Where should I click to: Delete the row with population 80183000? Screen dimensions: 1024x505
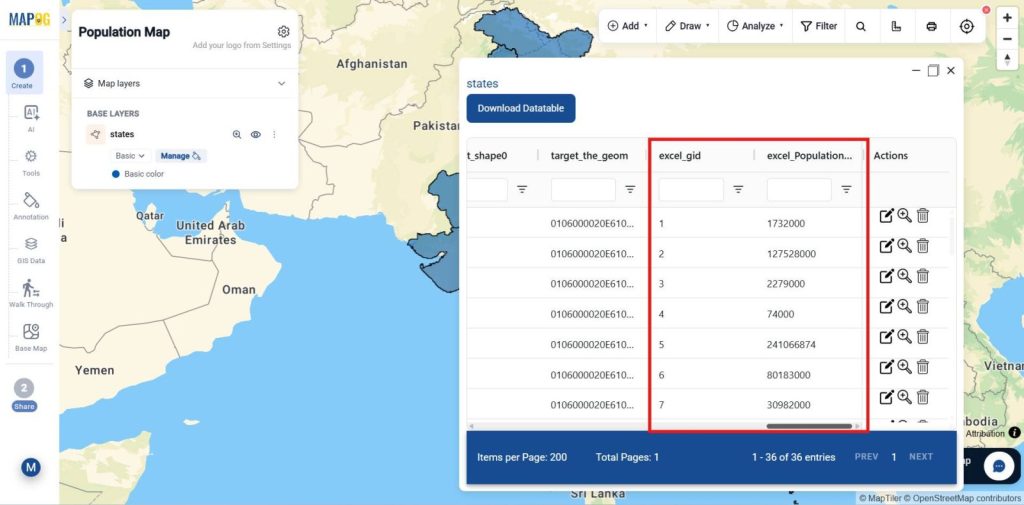pyautogui.click(x=923, y=367)
